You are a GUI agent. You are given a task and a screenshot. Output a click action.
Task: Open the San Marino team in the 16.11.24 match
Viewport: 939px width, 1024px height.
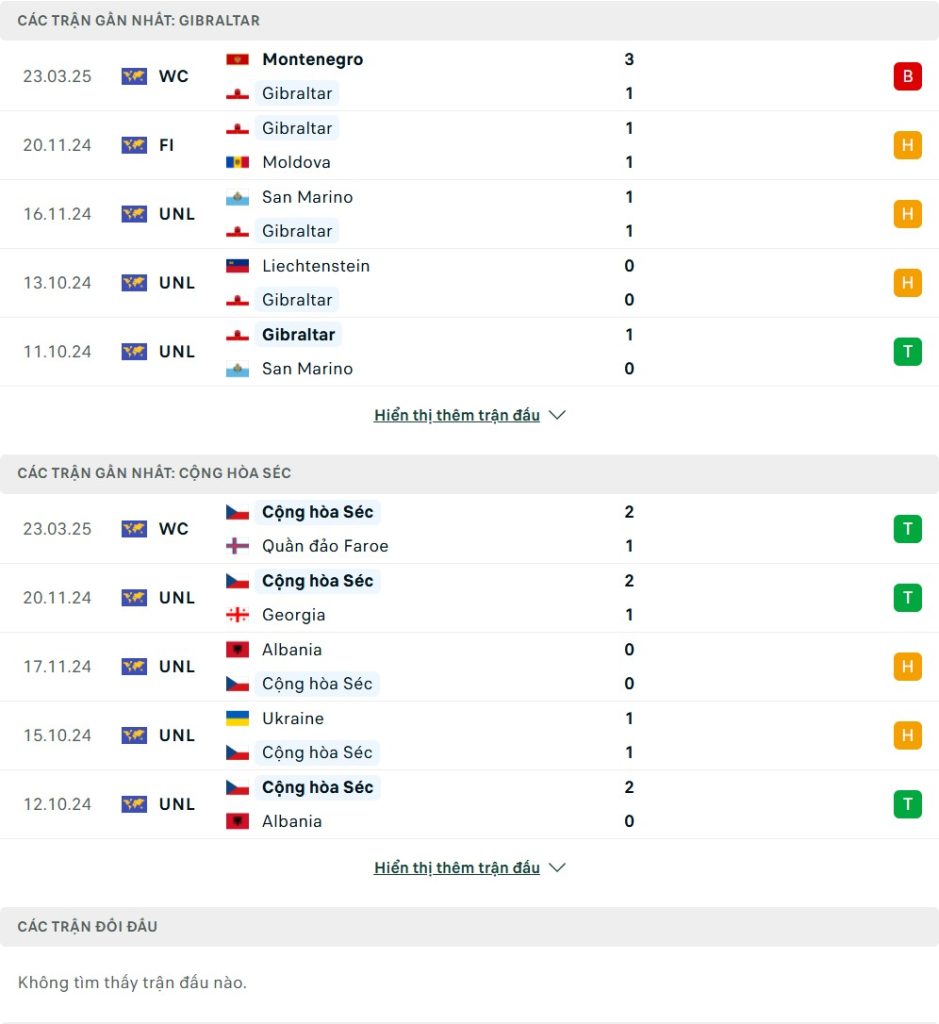(x=307, y=197)
